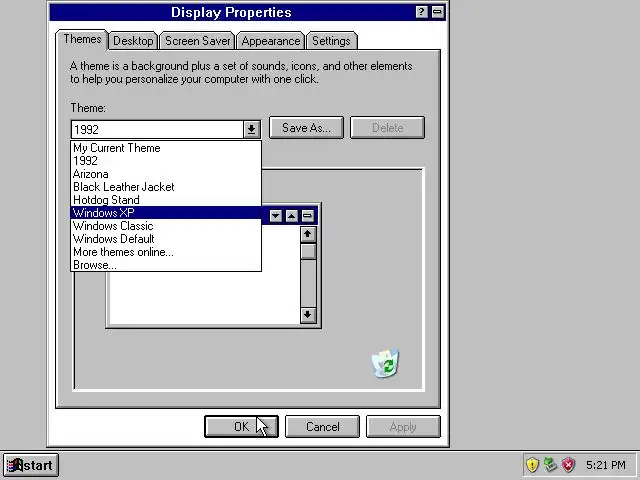This screenshot has height=480, width=640.
Task: Click the preview scrollbar down arrow
Action: [308, 315]
